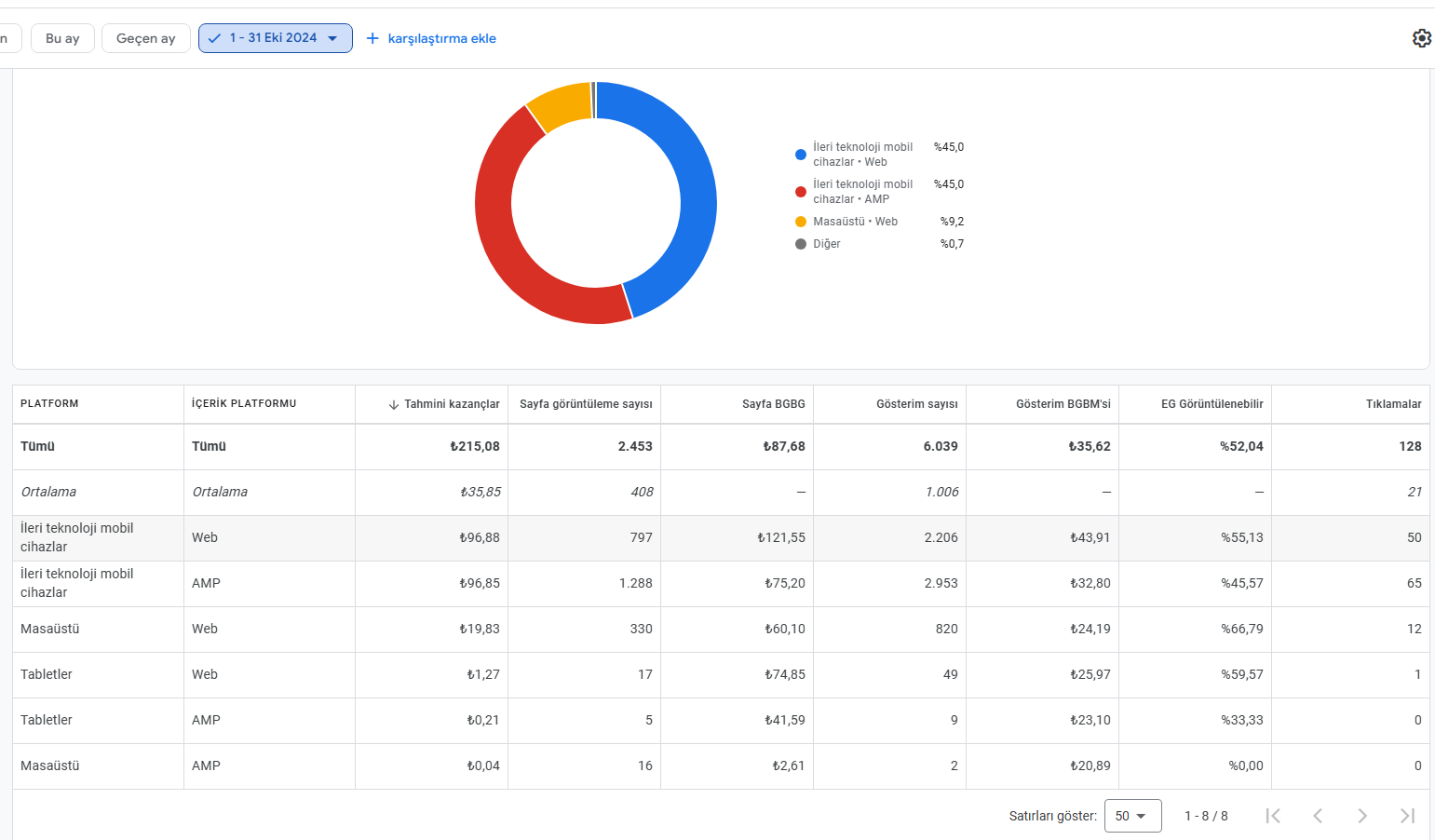
Task: Go to next page chevron
Action: coord(1362,816)
